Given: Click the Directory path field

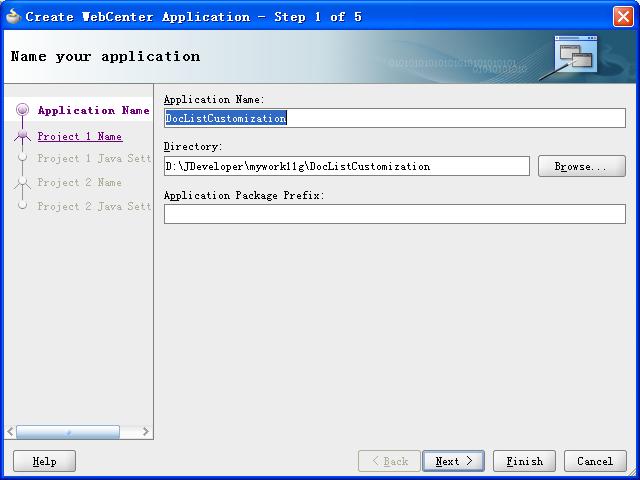Looking at the screenshot, I should [347, 166].
